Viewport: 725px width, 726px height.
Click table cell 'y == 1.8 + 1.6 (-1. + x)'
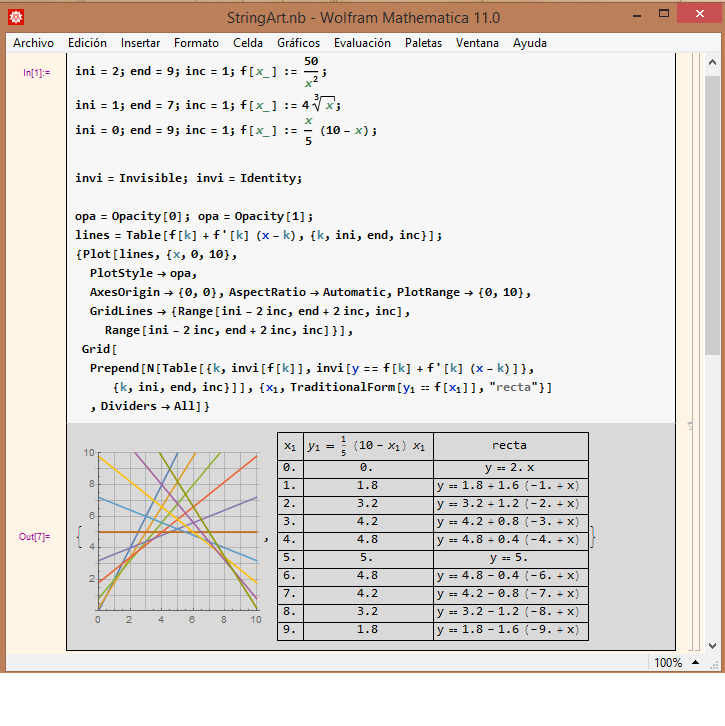511,486
